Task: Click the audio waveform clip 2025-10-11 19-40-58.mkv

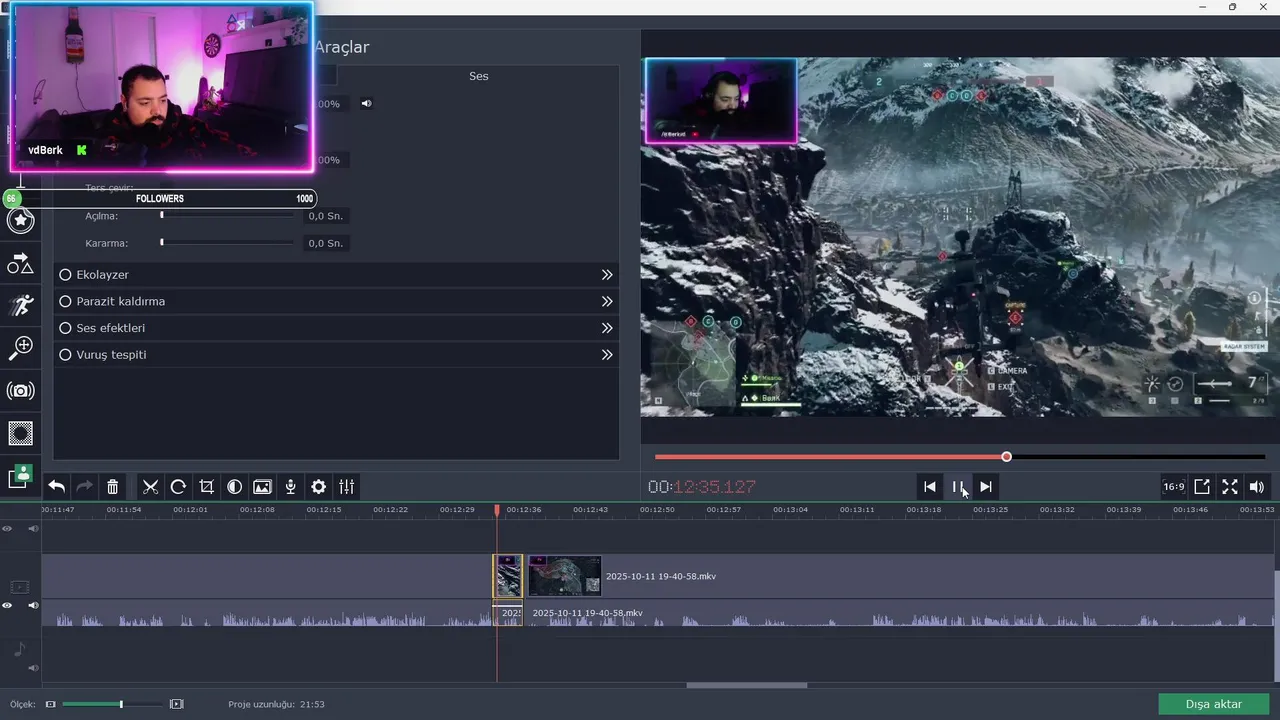Action: 587,613
